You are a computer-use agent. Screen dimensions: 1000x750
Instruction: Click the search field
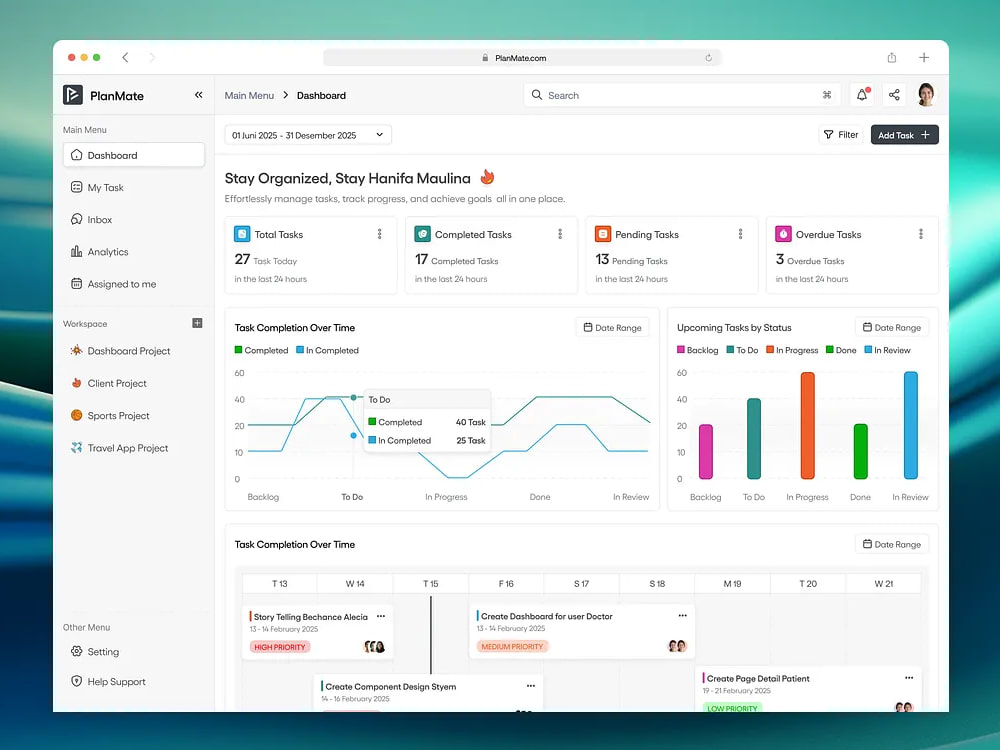682,95
